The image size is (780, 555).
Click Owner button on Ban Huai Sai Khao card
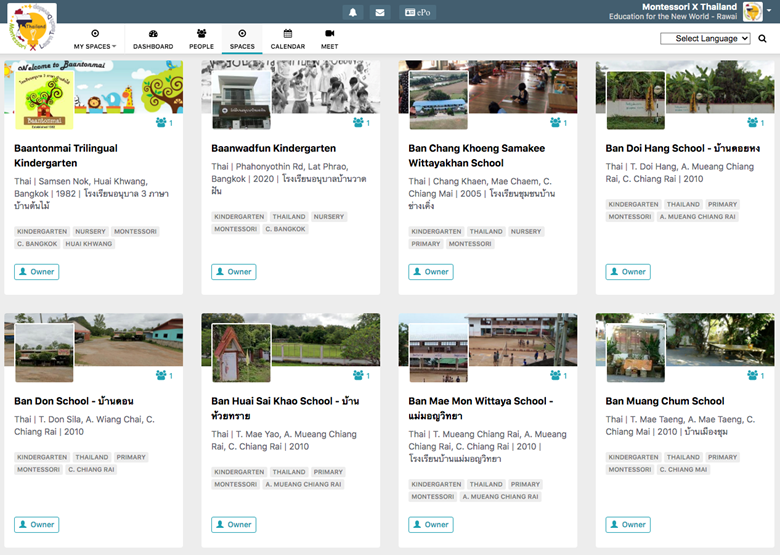pos(234,525)
